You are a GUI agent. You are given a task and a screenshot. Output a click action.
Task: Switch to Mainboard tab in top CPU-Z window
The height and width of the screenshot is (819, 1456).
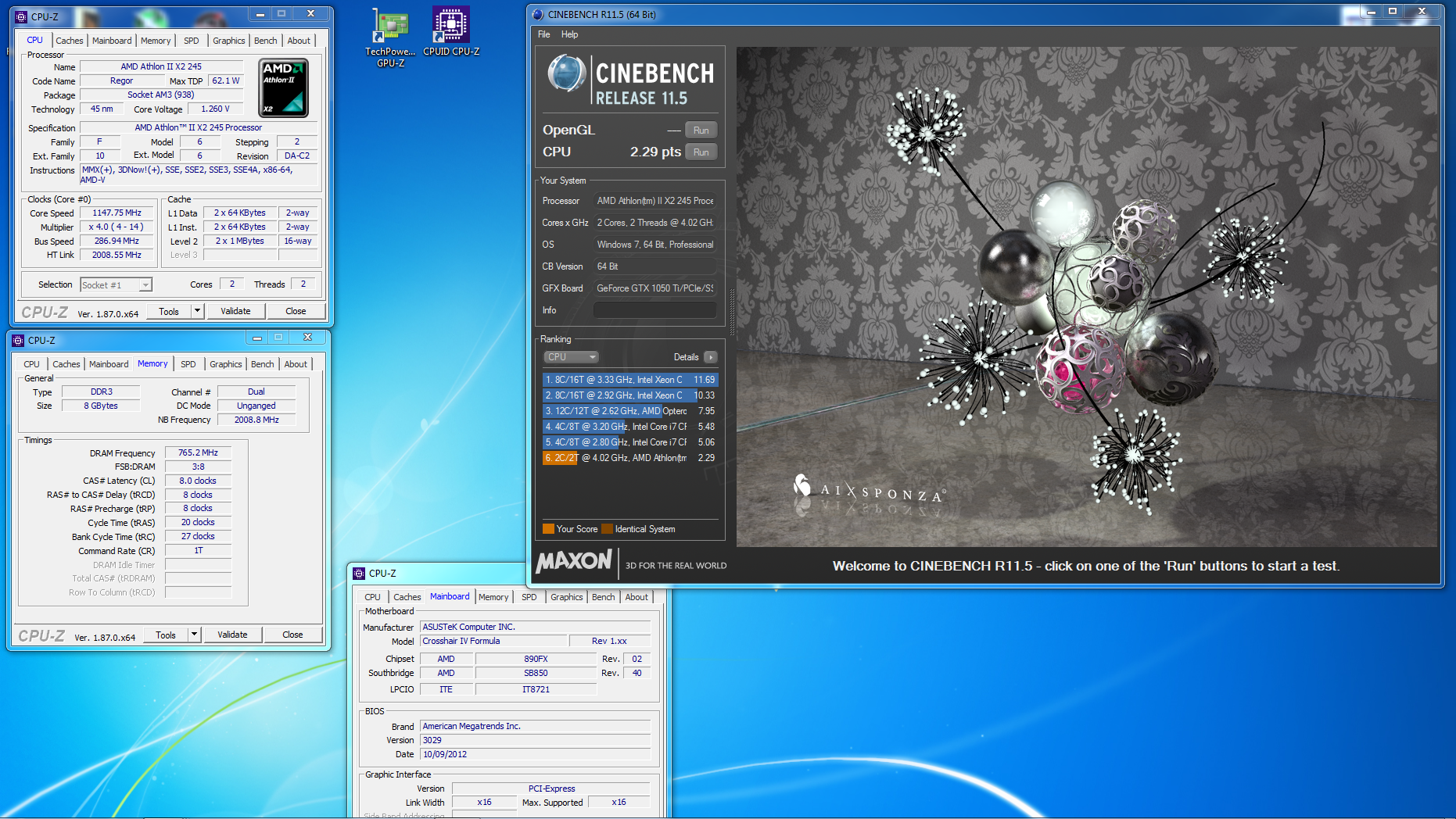pyautogui.click(x=112, y=41)
